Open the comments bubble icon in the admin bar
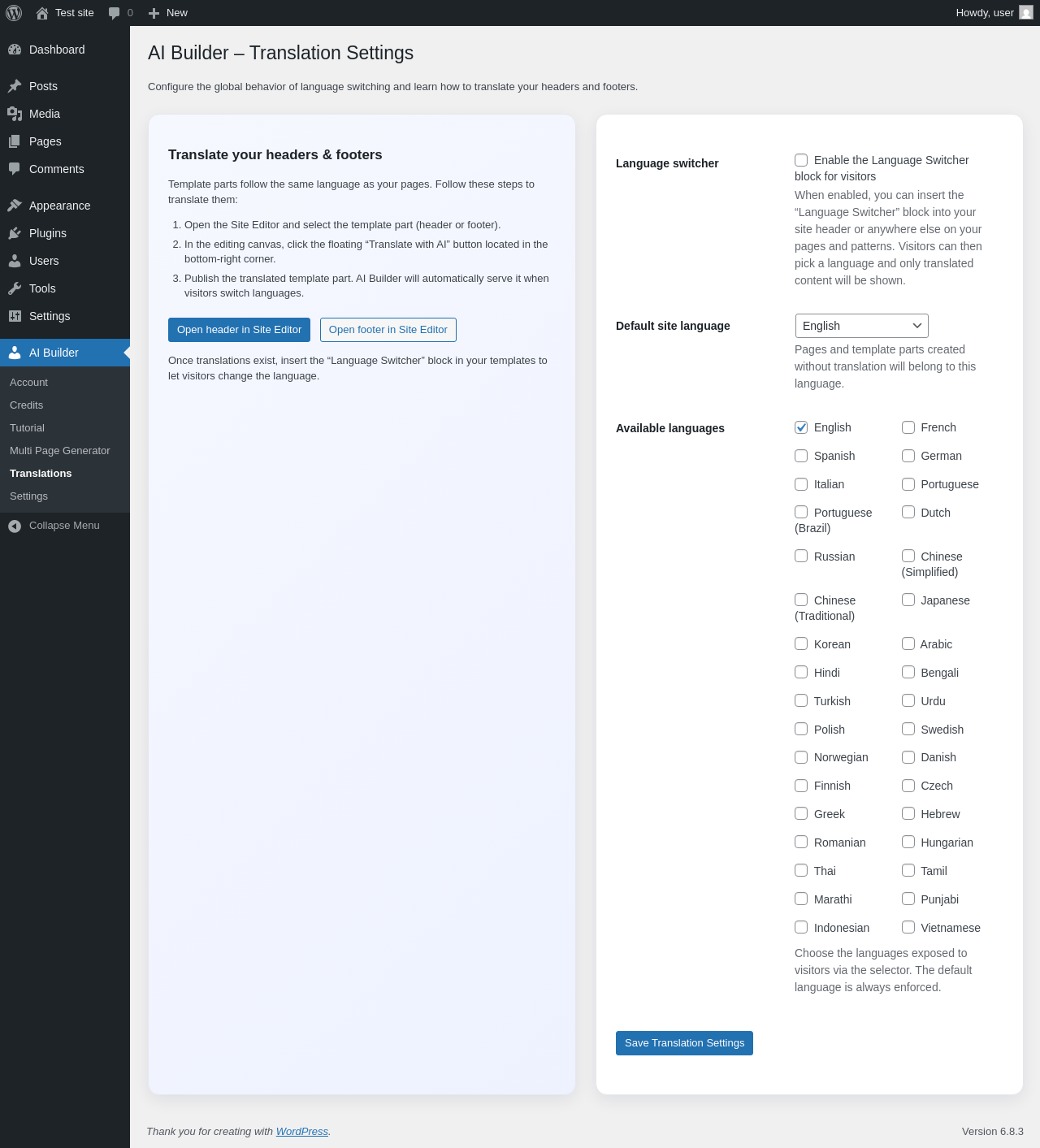The image size is (1040, 1148). click(115, 13)
